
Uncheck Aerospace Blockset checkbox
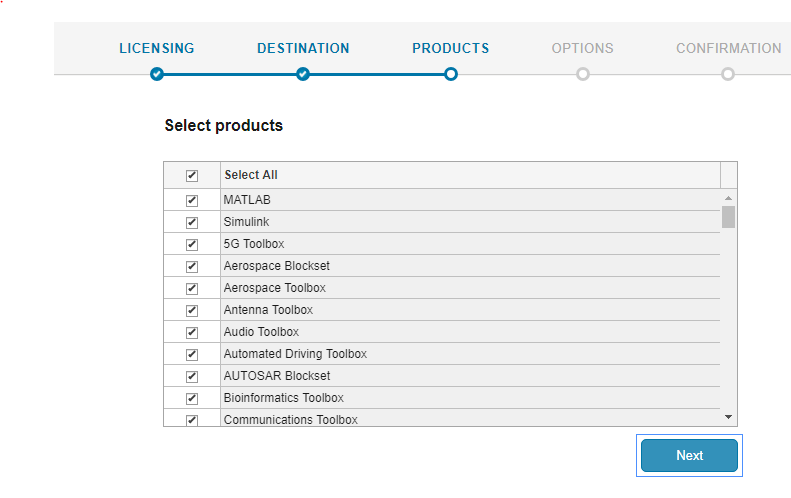(x=192, y=266)
